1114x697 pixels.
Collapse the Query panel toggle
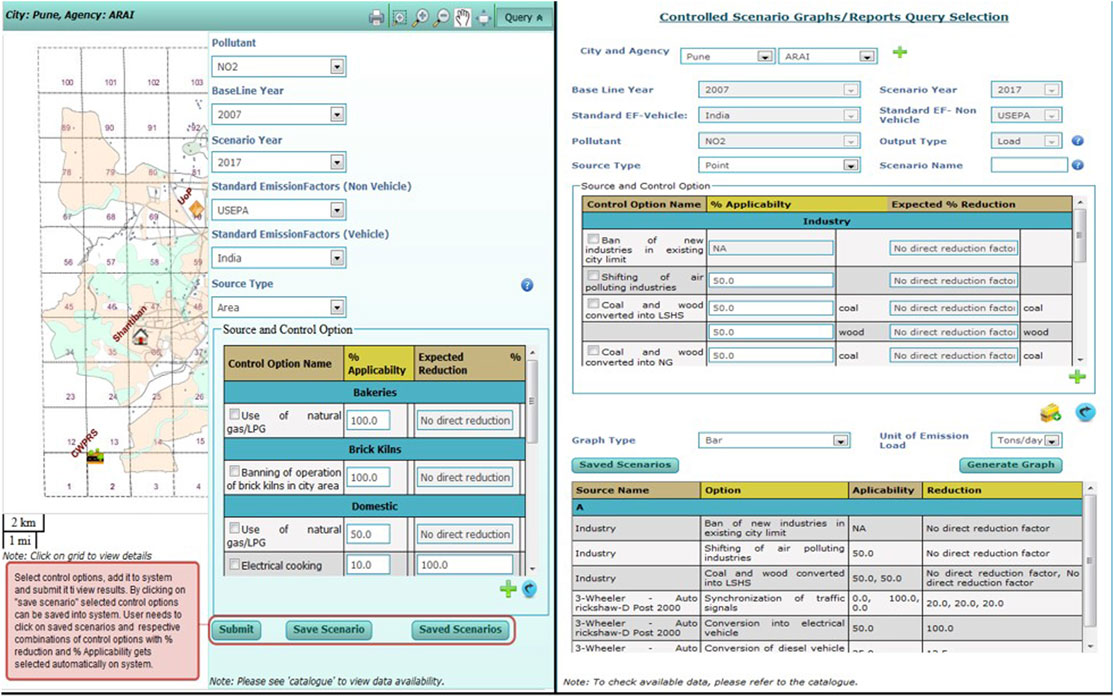tap(524, 18)
